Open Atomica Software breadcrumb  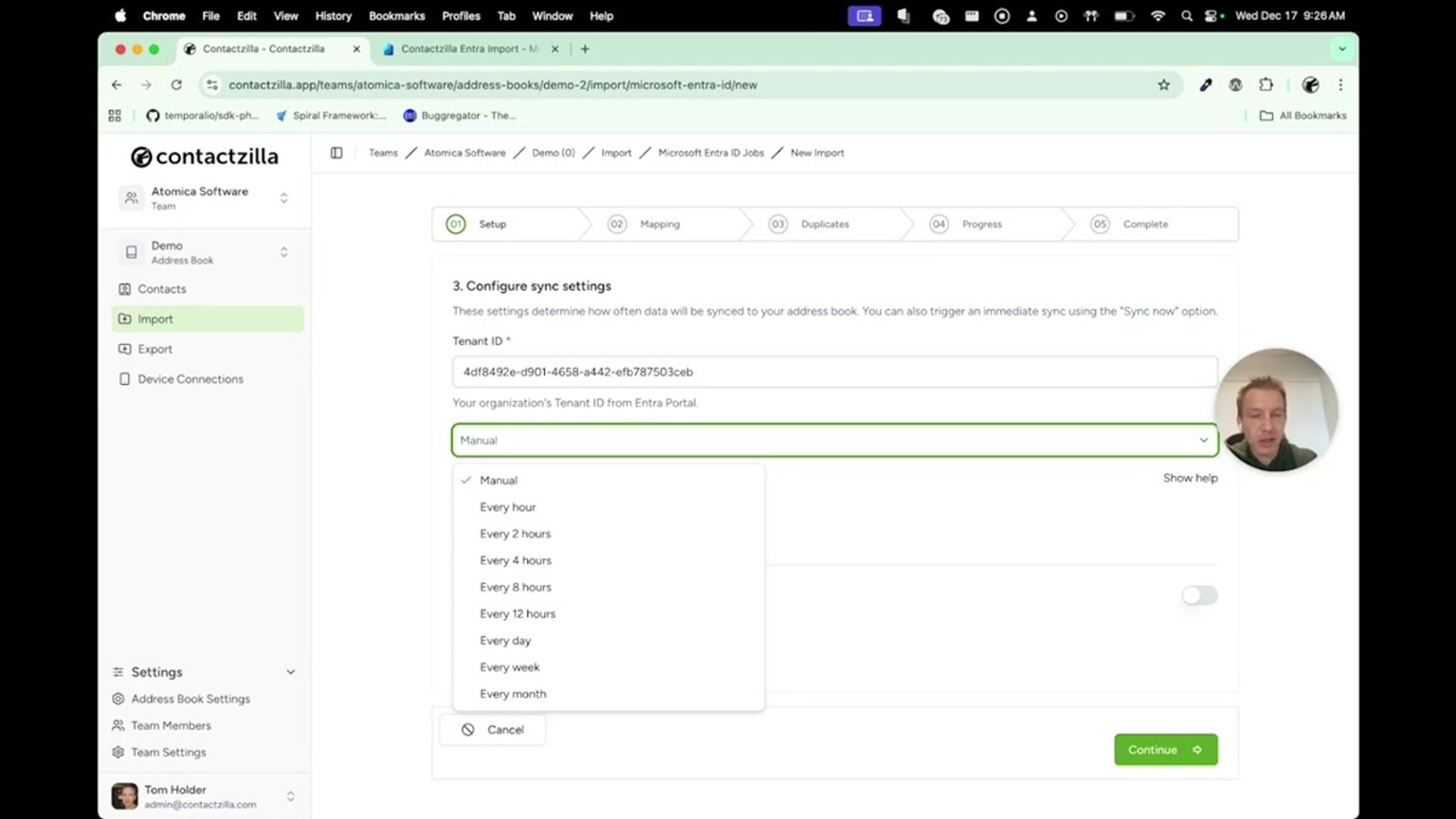465,153
